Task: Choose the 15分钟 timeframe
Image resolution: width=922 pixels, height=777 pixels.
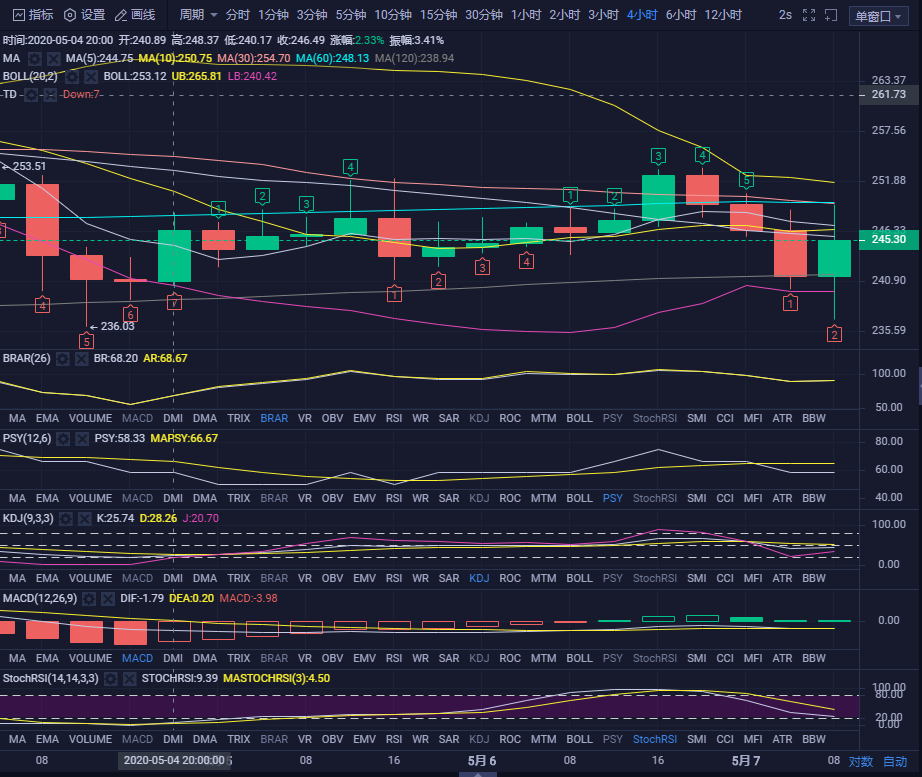Action: [438, 15]
